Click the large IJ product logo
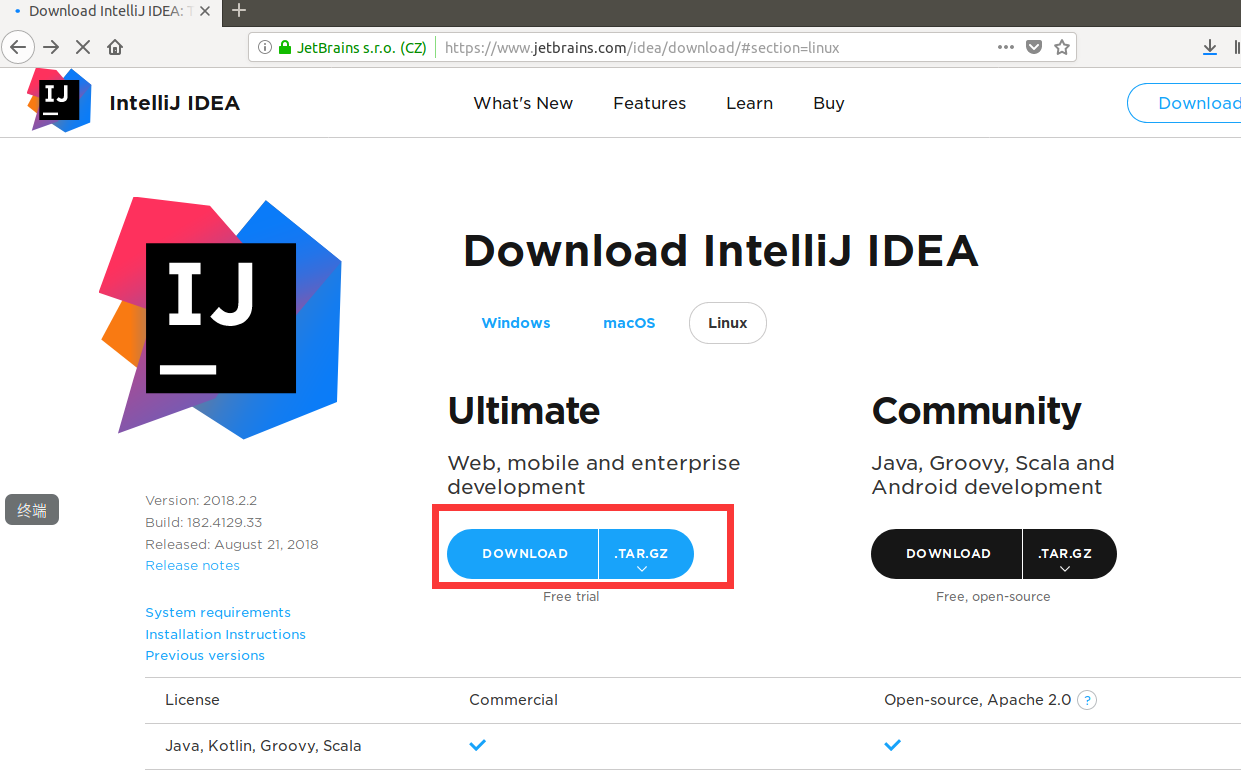This screenshot has width=1241, height=771. pyautogui.click(x=221, y=318)
